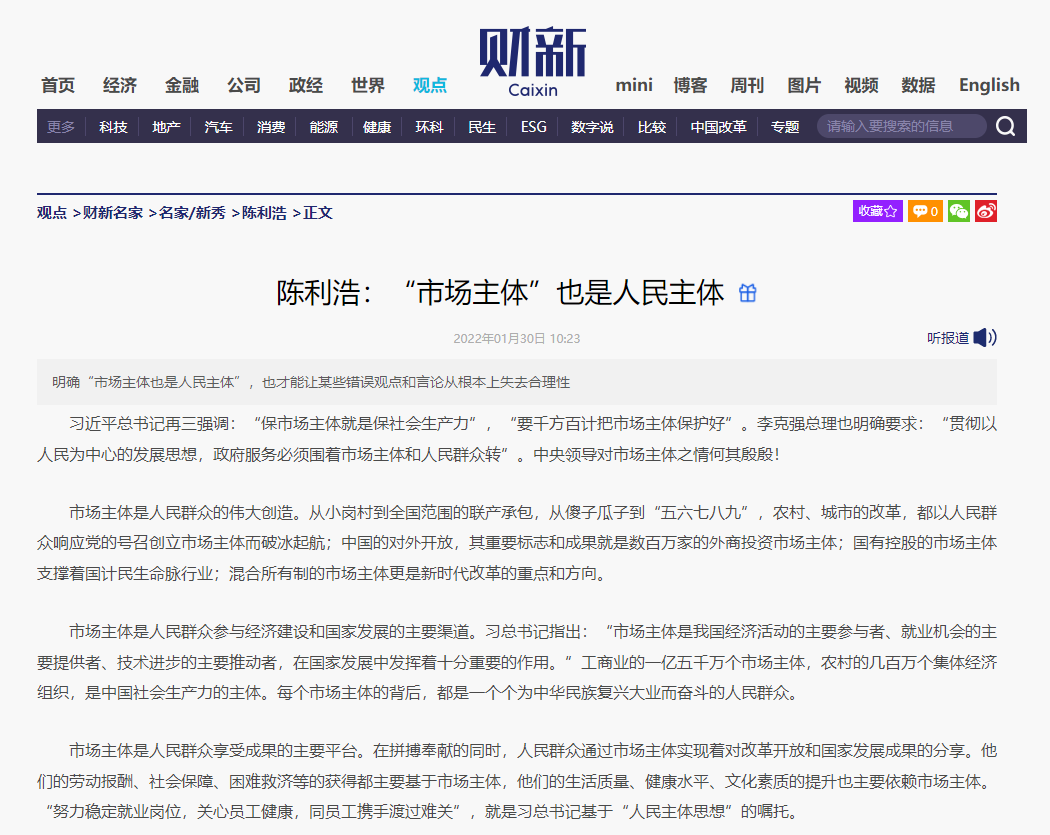Click the search magnifier icon
1050x835 pixels.
1005,127
